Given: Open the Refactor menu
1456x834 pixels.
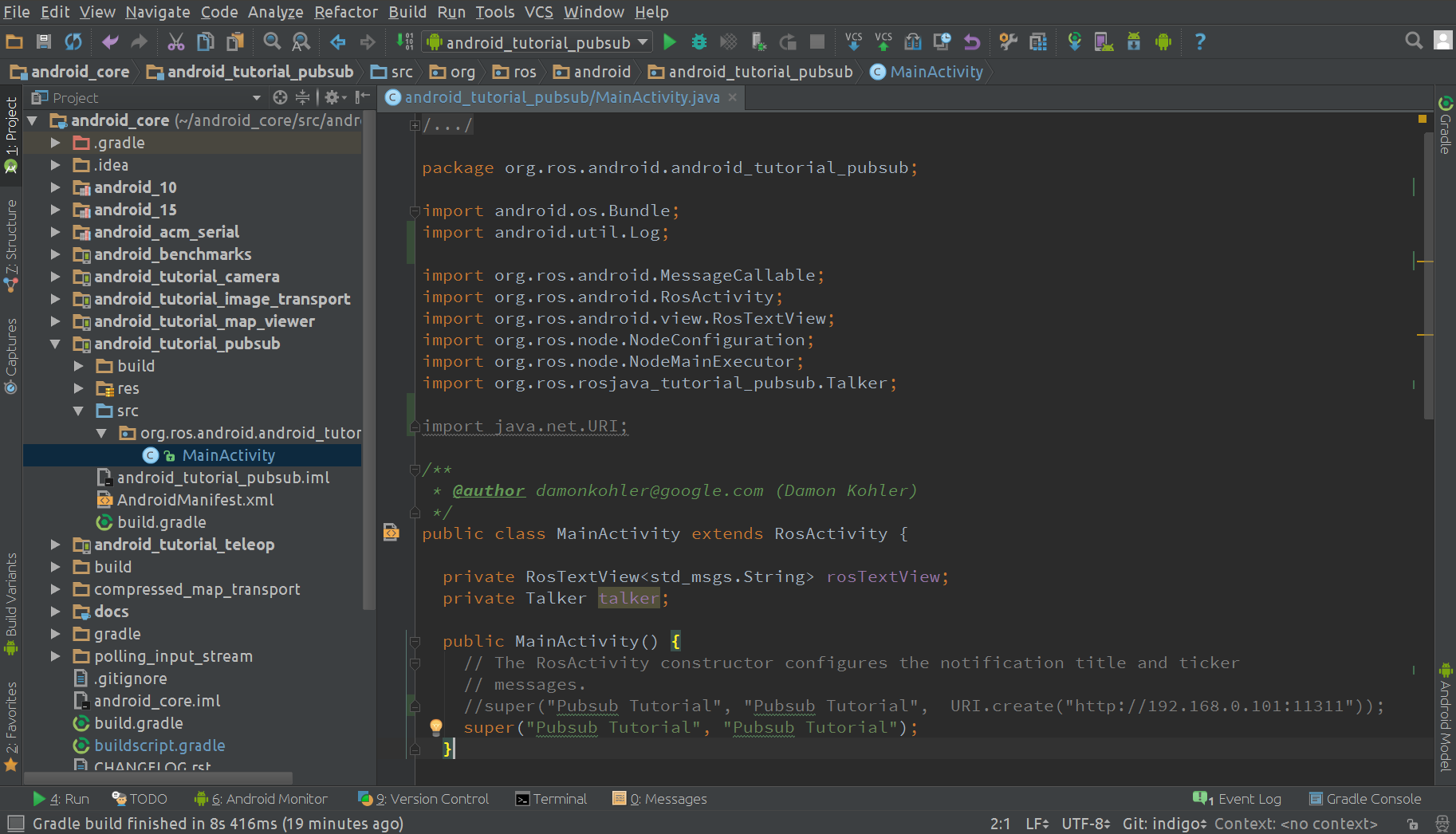Looking at the screenshot, I should 346,12.
